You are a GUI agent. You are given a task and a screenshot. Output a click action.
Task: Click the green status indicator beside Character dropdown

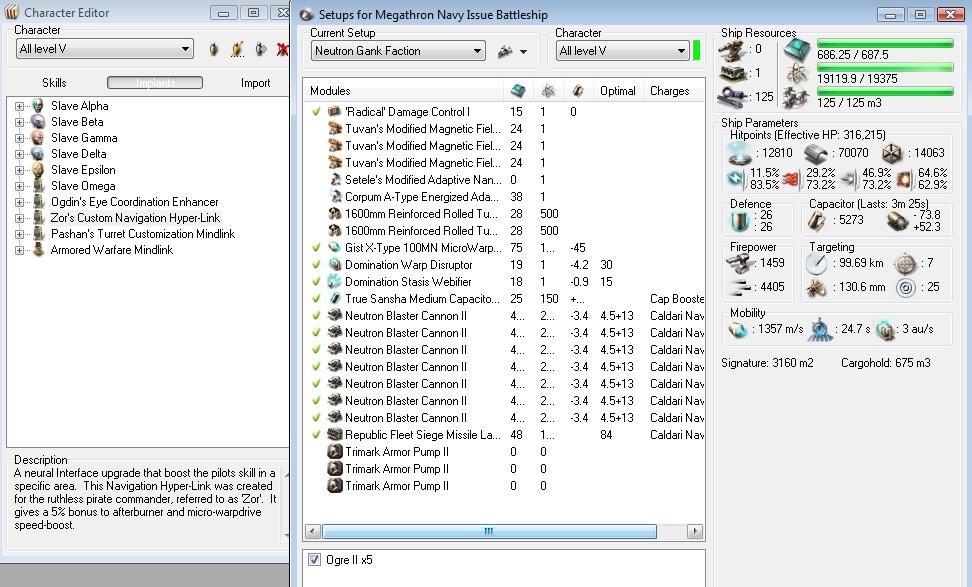(x=697, y=50)
